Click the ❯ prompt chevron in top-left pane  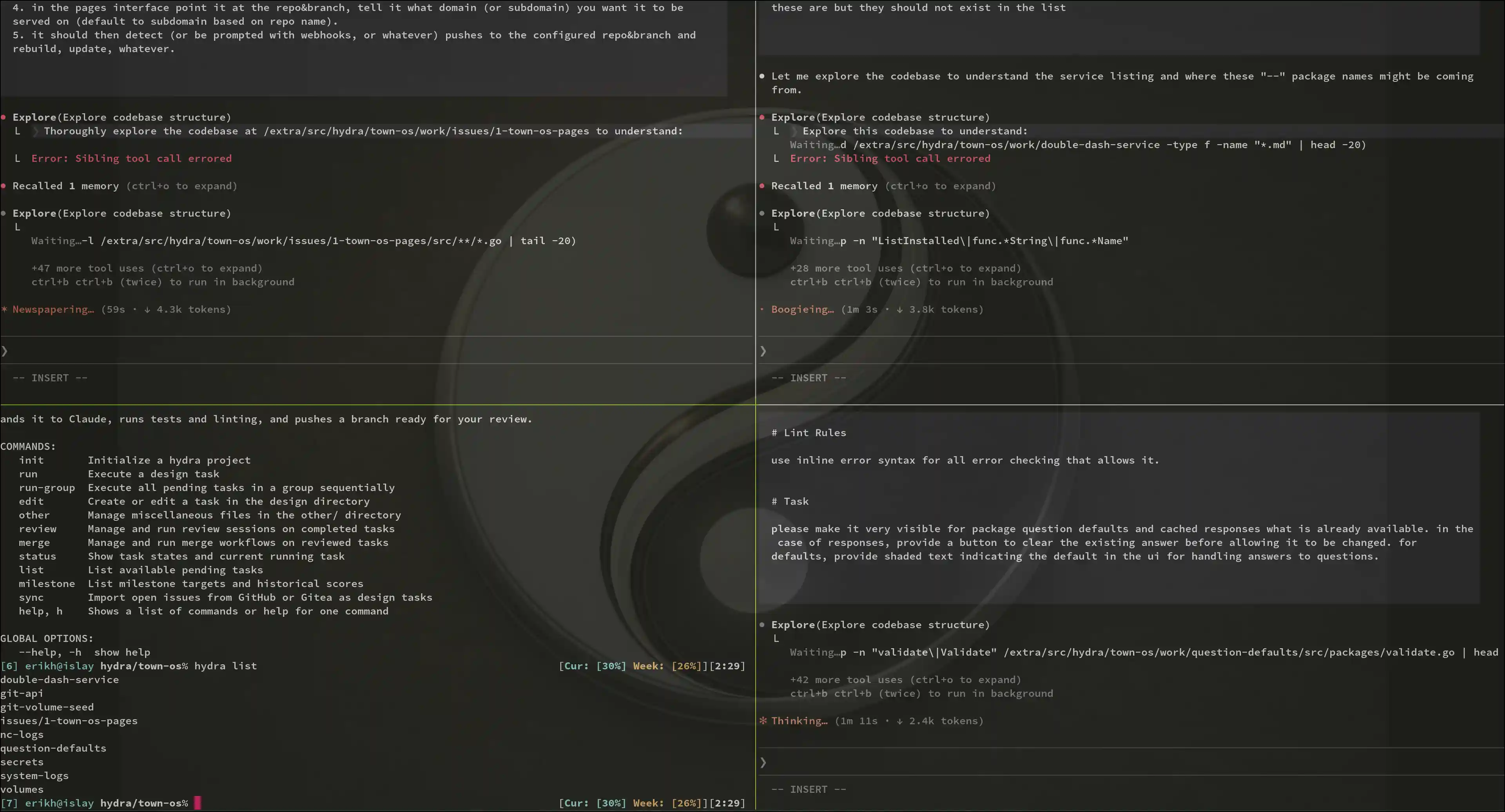[x=5, y=350]
